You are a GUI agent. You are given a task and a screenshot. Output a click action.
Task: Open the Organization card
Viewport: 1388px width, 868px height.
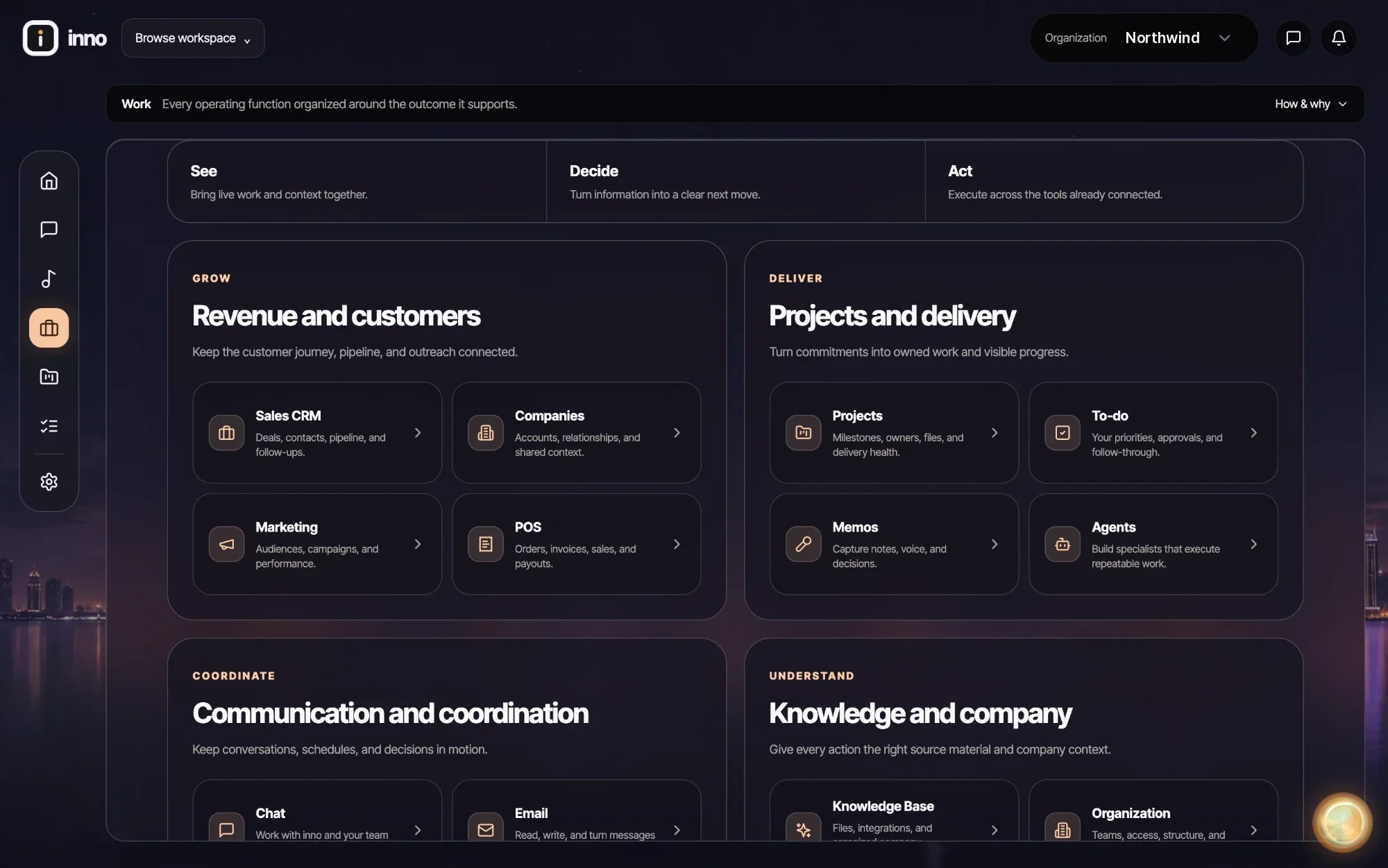point(1153,810)
